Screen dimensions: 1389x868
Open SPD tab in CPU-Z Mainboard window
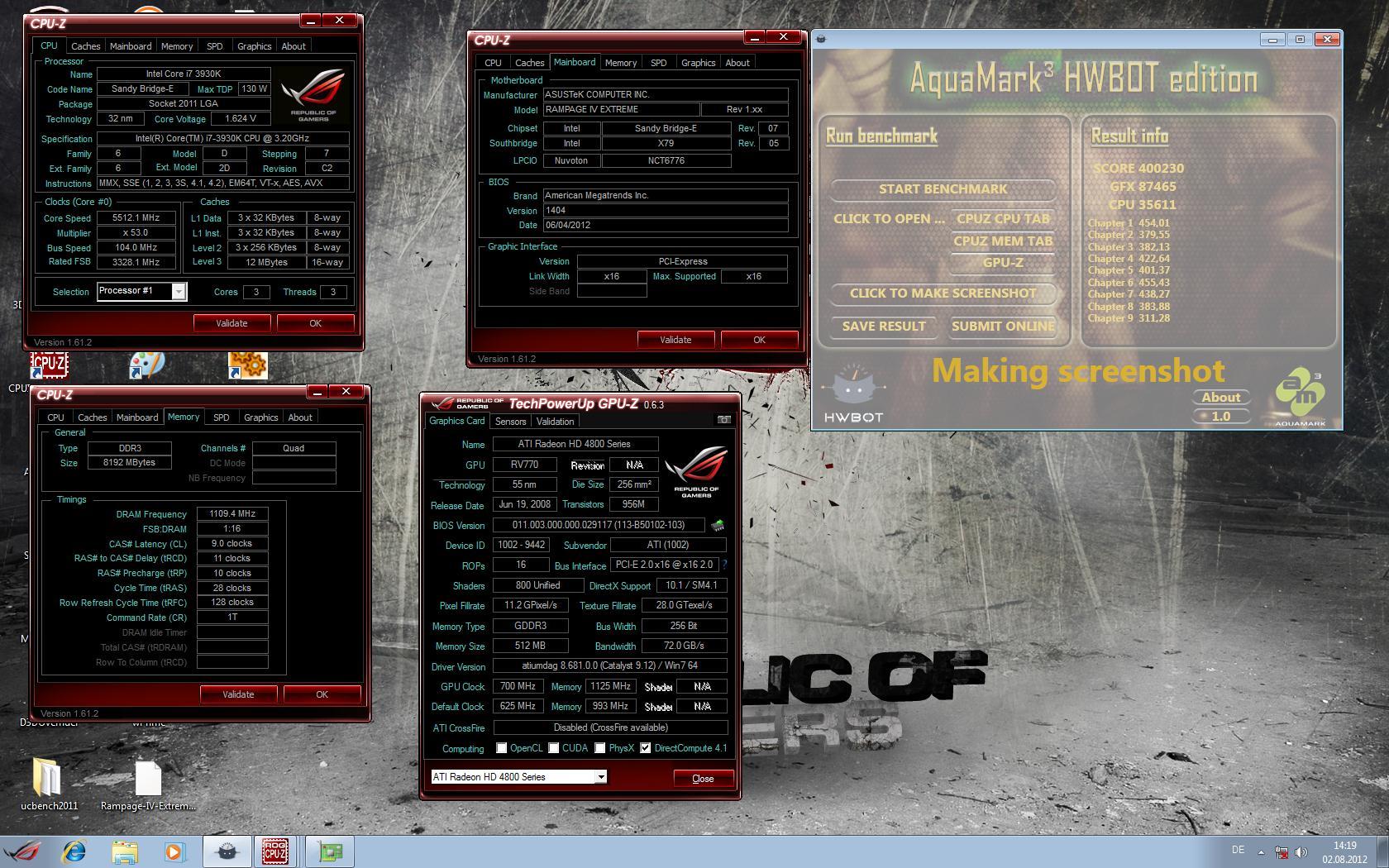click(x=658, y=63)
